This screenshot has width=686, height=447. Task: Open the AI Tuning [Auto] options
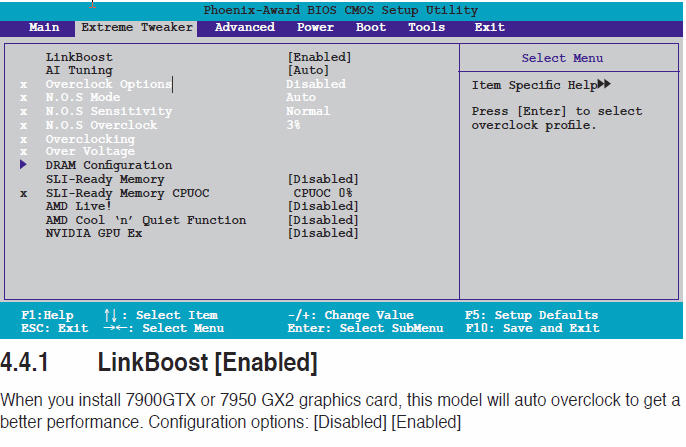click(308, 71)
